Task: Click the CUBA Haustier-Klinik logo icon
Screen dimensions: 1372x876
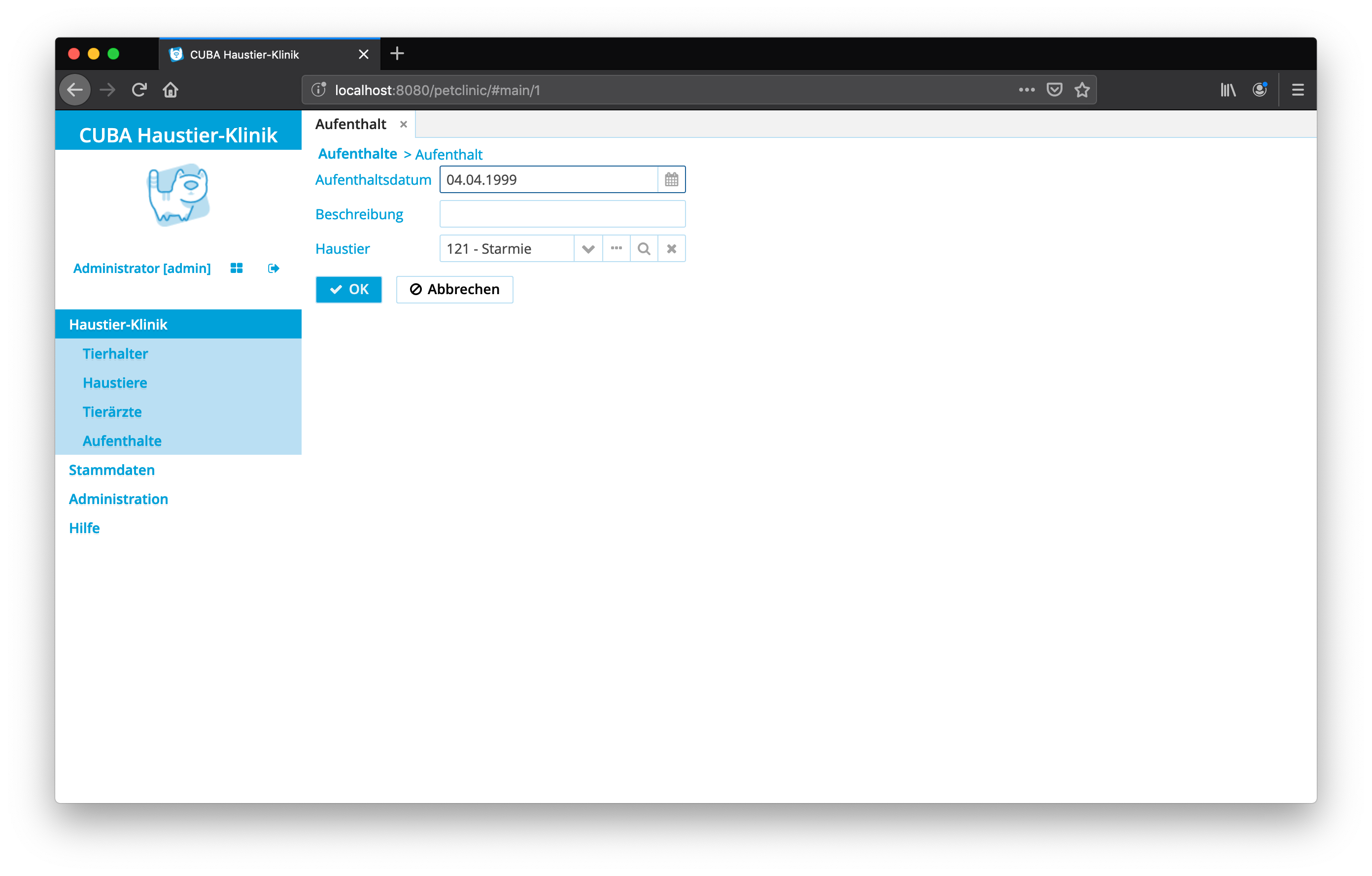Action: point(179,197)
